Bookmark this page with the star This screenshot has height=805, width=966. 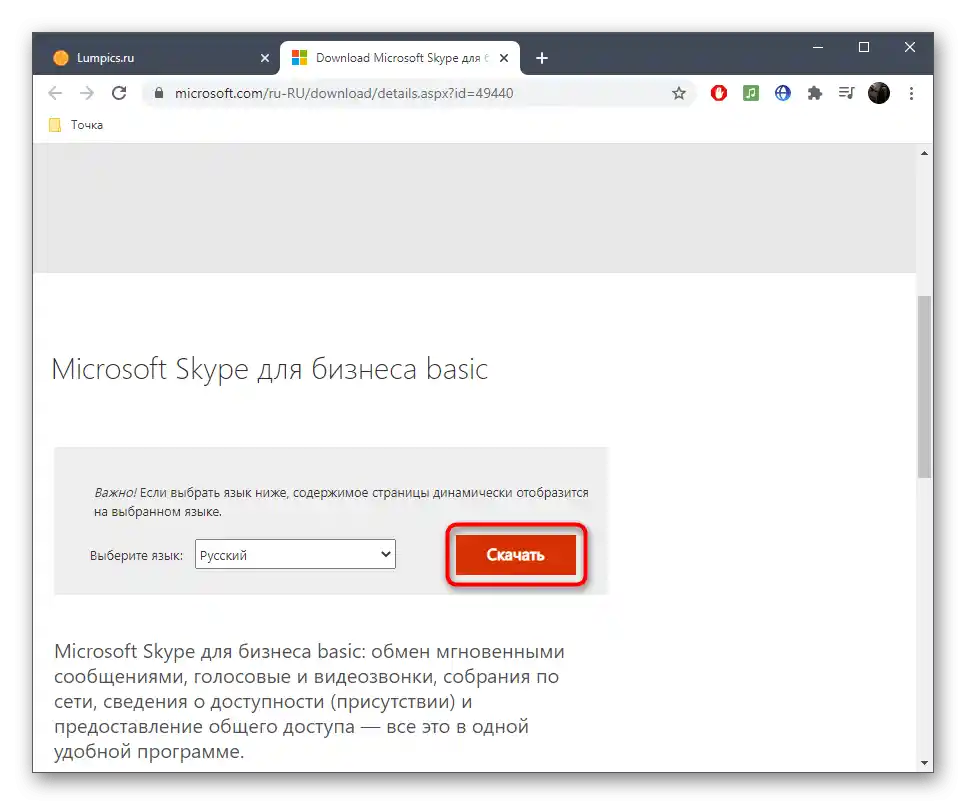[x=678, y=93]
